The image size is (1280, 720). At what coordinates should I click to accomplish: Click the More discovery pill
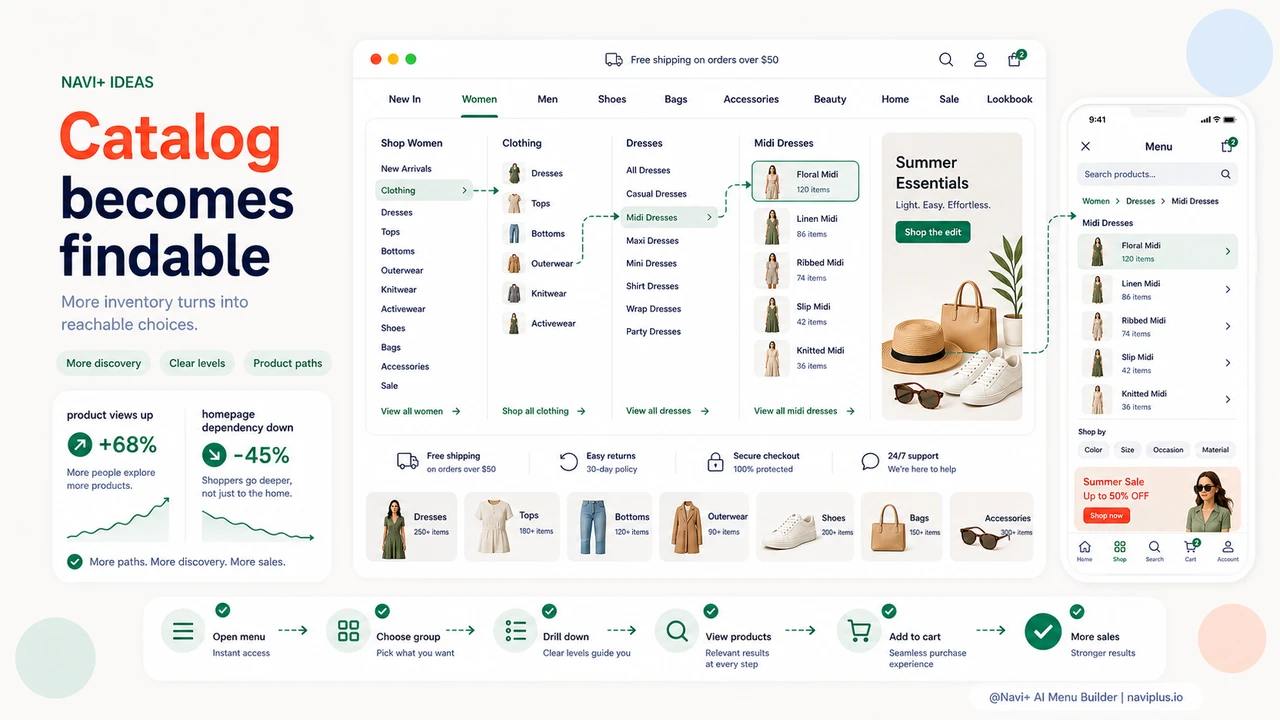coord(104,363)
